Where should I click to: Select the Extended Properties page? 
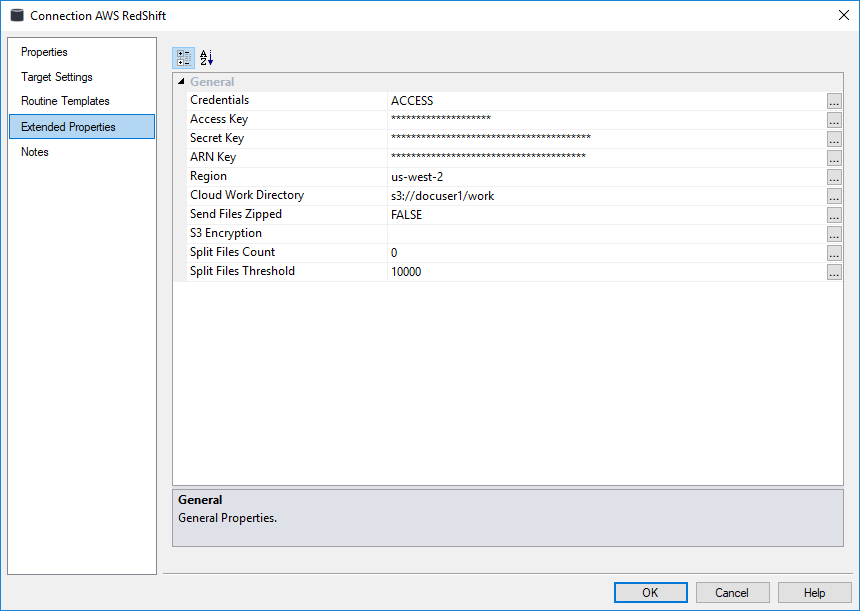(x=82, y=127)
